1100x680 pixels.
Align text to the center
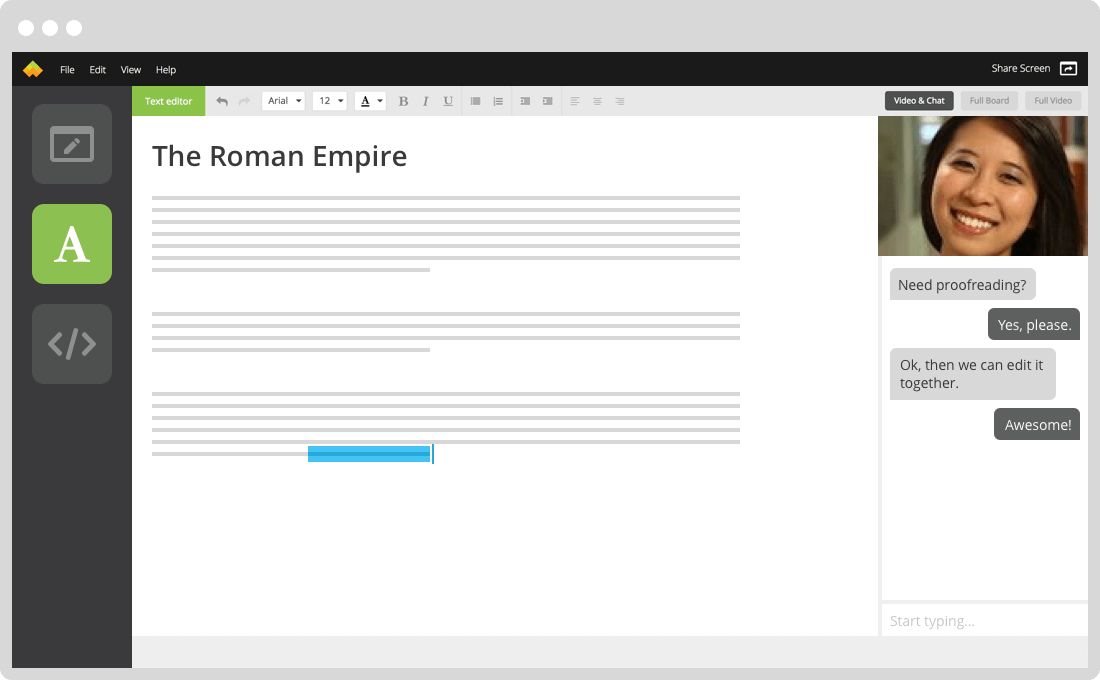tap(597, 101)
